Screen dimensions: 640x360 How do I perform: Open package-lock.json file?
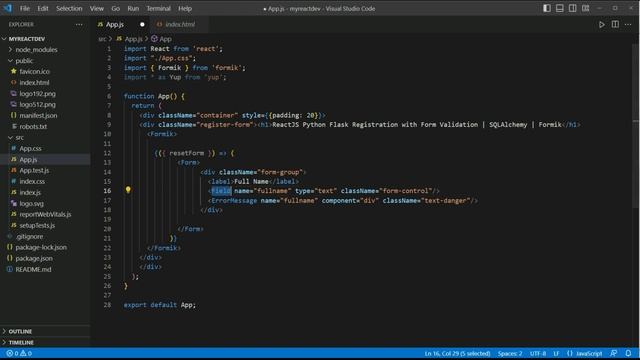tap(41, 247)
